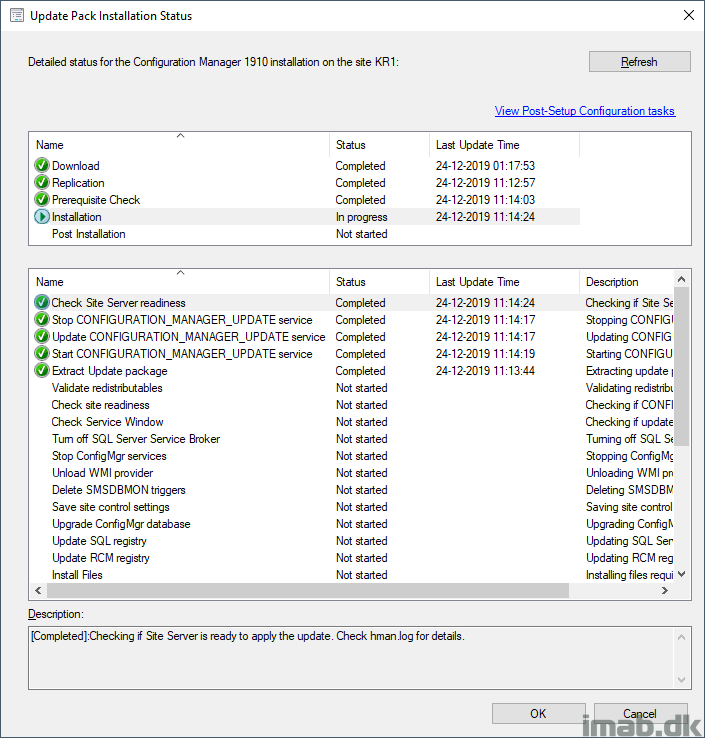Viewport: 705px width, 738px height.
Task: Refresh the installation status
Action: coord(640,62)
